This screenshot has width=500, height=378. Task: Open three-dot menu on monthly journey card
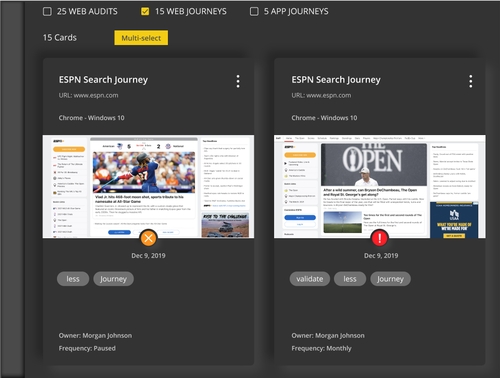click(x=470, y=81)
